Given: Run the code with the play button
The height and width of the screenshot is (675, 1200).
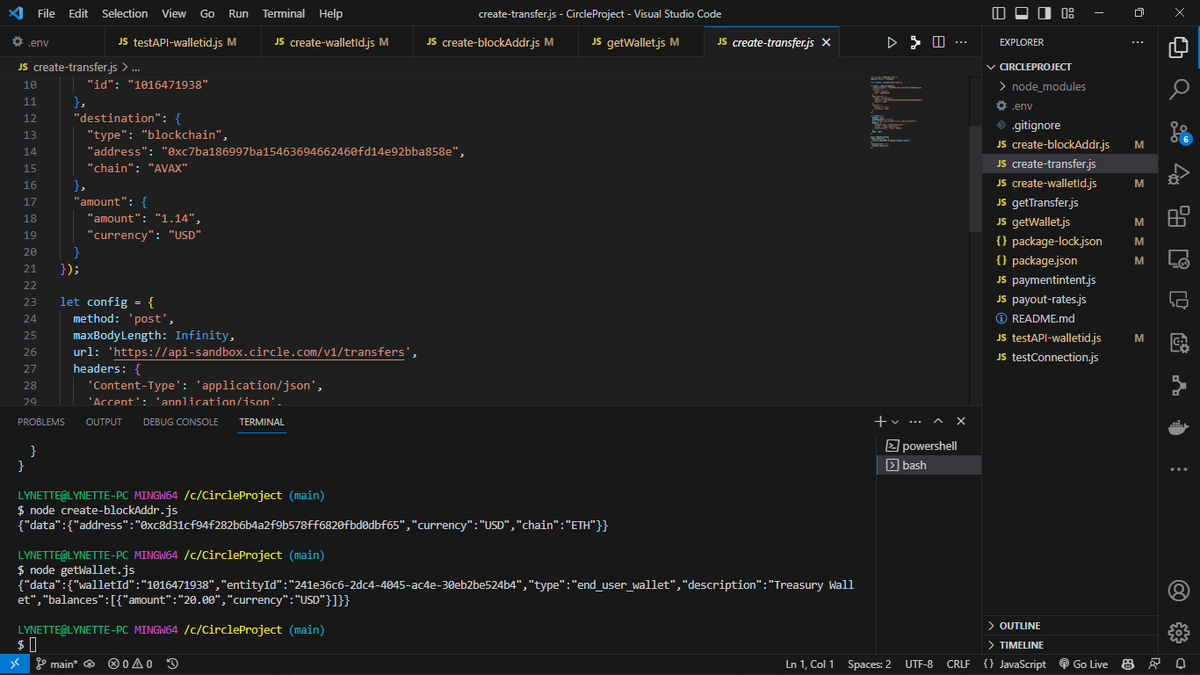Looking at the screenshot, I should click(x=892, y=42).
